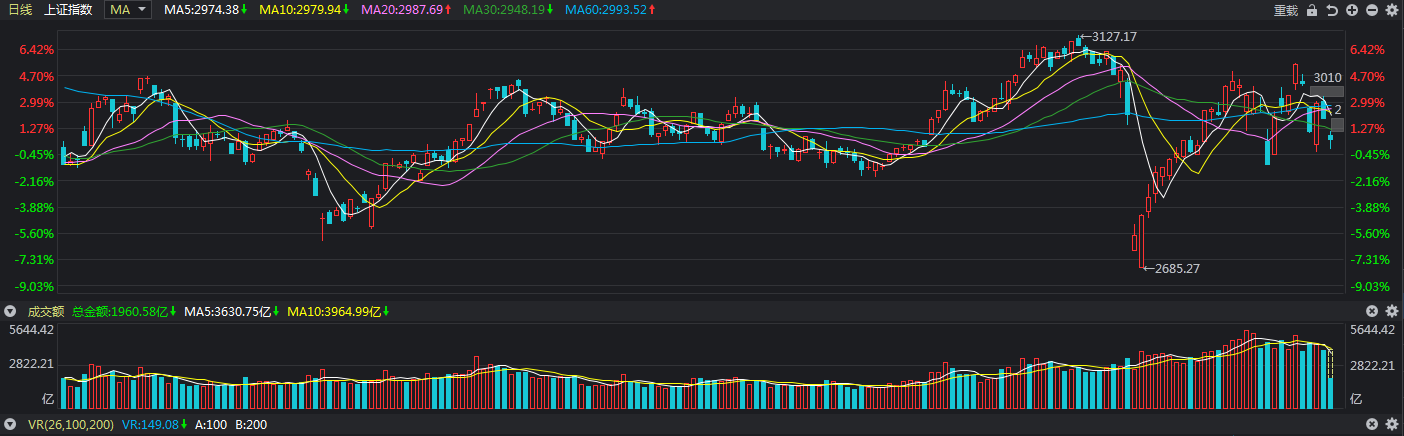Click the 总金额:1960.58亿 value

click(120, 311)
